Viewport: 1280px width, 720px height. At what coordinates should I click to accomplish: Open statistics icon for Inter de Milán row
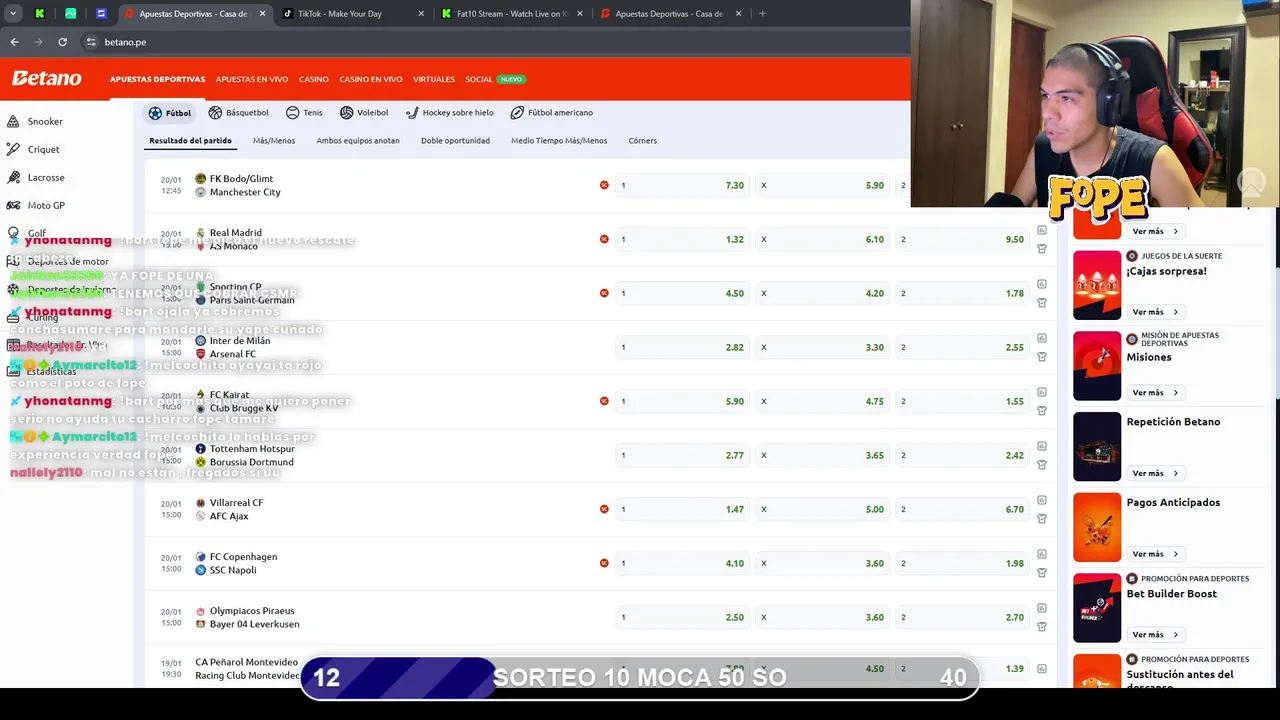[x=1042, y=338]
